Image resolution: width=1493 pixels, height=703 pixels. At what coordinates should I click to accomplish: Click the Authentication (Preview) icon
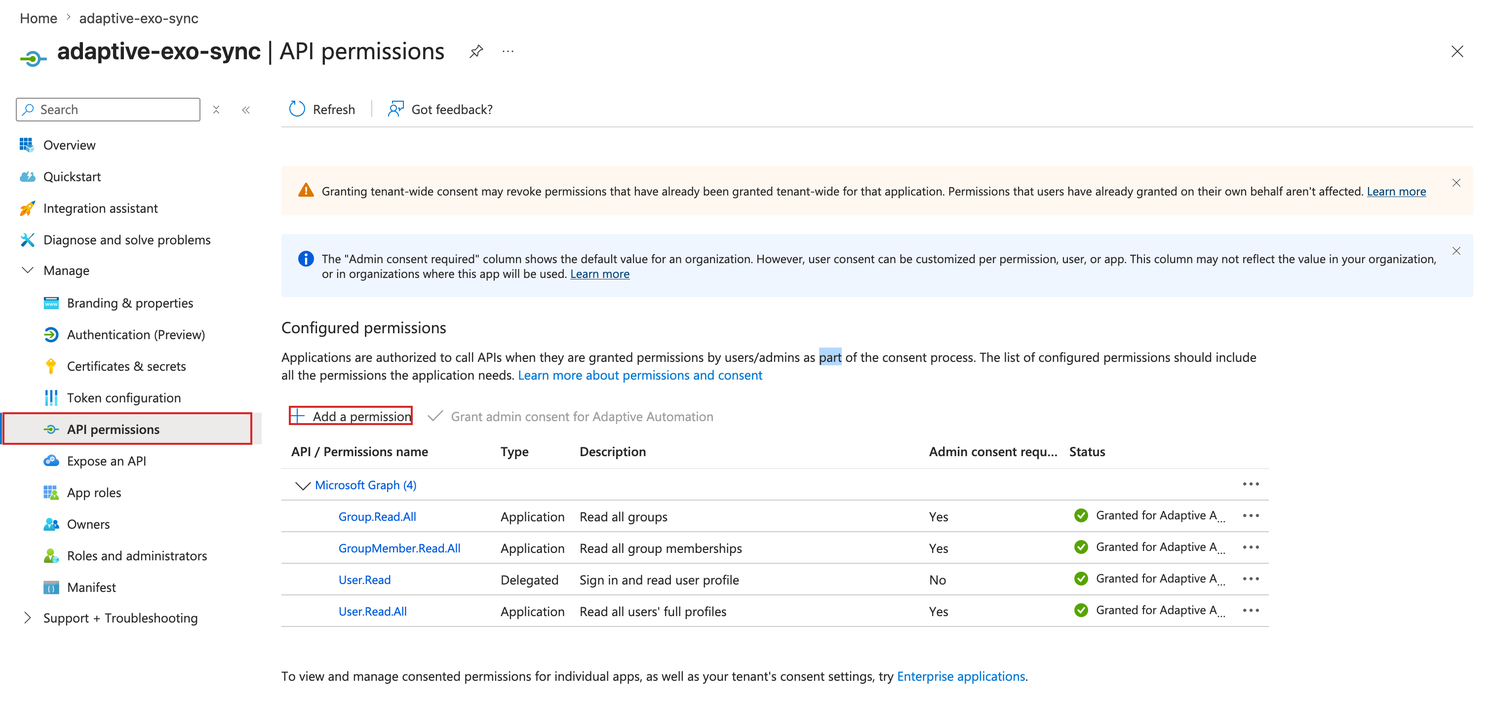click(x=51, y=334)
